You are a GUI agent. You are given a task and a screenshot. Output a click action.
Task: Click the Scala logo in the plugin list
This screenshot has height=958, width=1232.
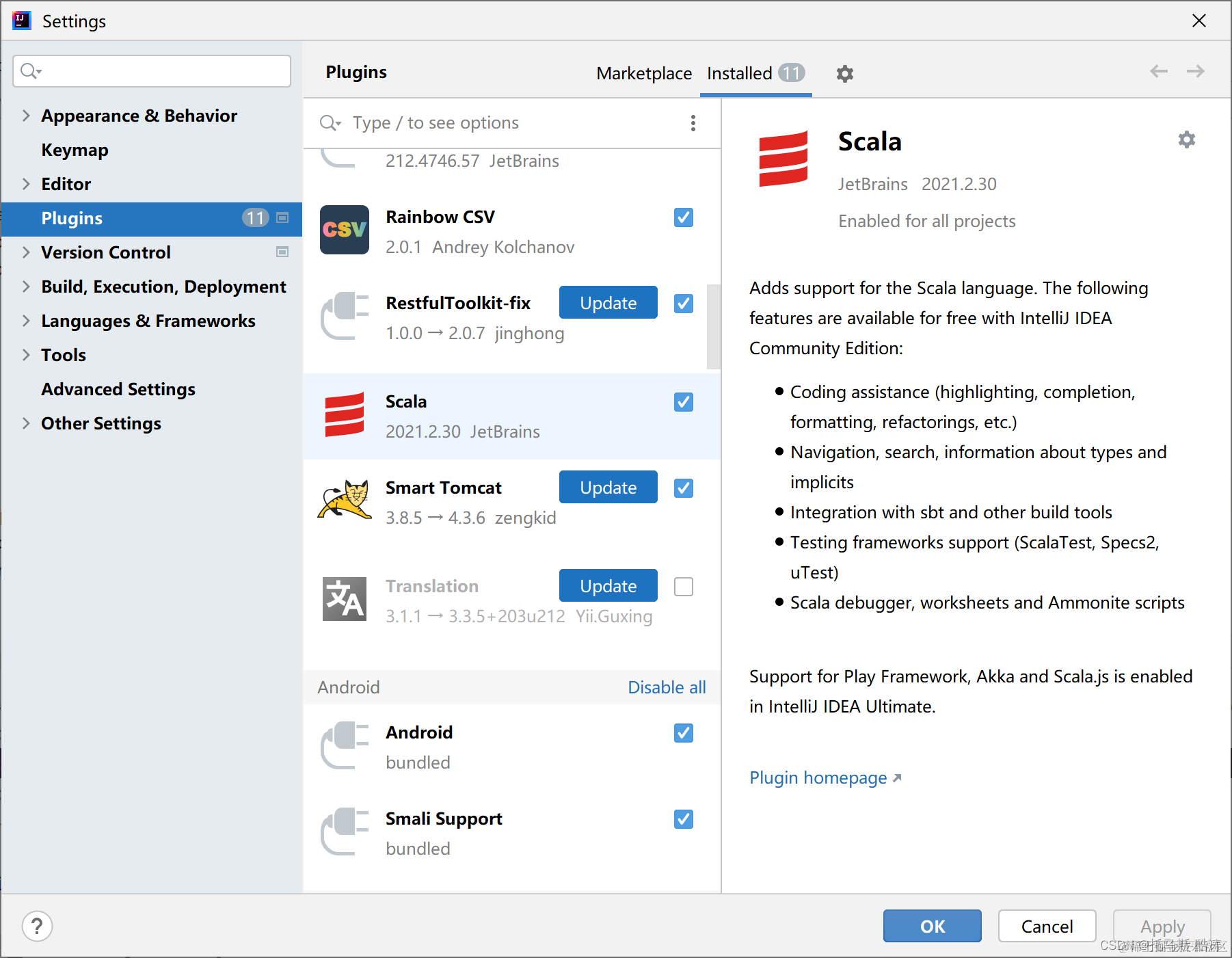tap(345, 414)
